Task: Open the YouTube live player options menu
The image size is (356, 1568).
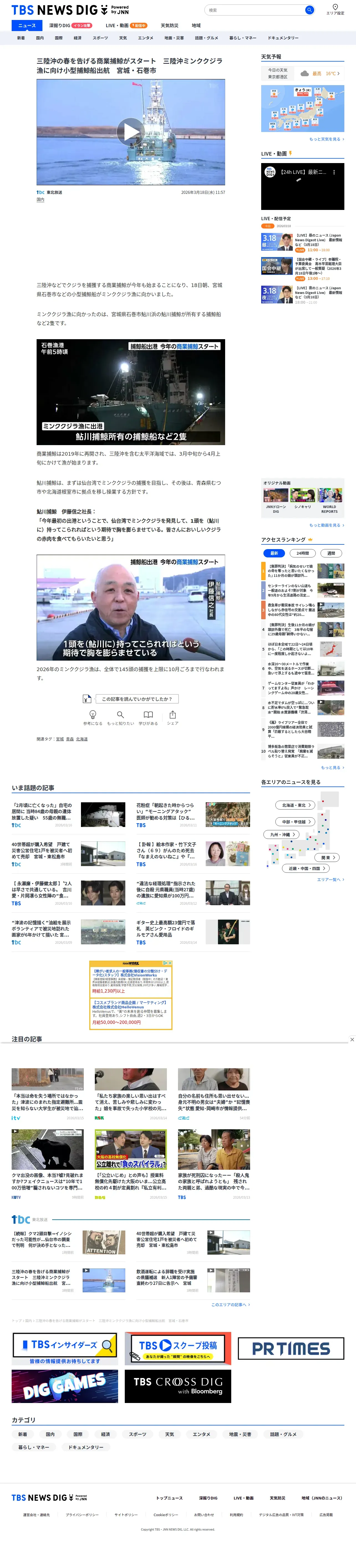Action: [x=334, y=172]
